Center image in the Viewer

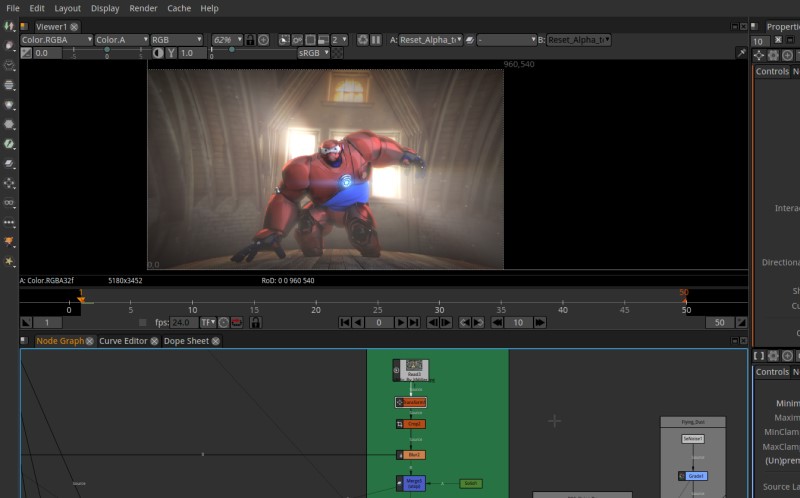(x=263, y=40)
